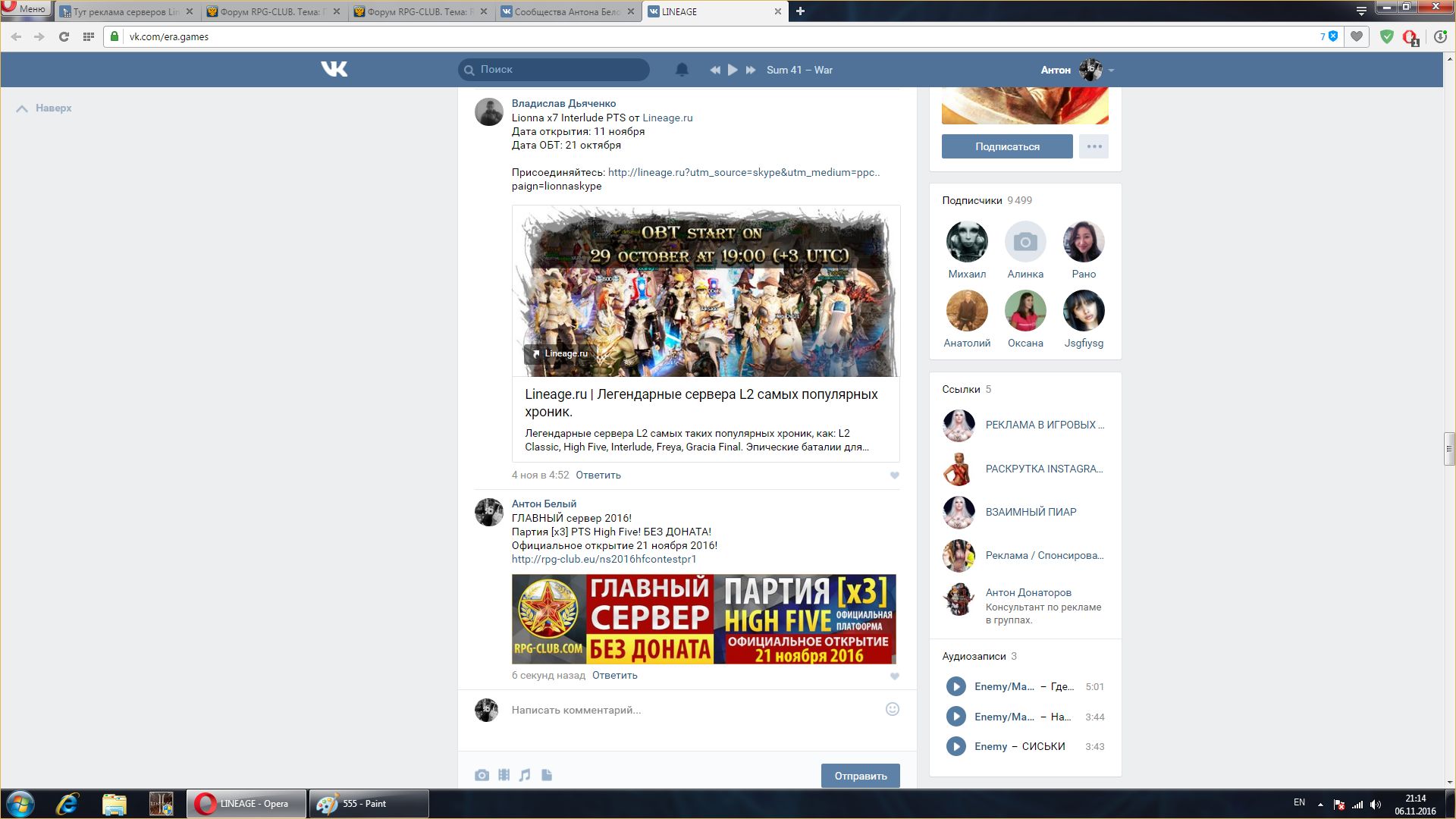1456x819 pixels.
Task: Play the Enemy – СИСЬКИ track
Action: point(955,746)
